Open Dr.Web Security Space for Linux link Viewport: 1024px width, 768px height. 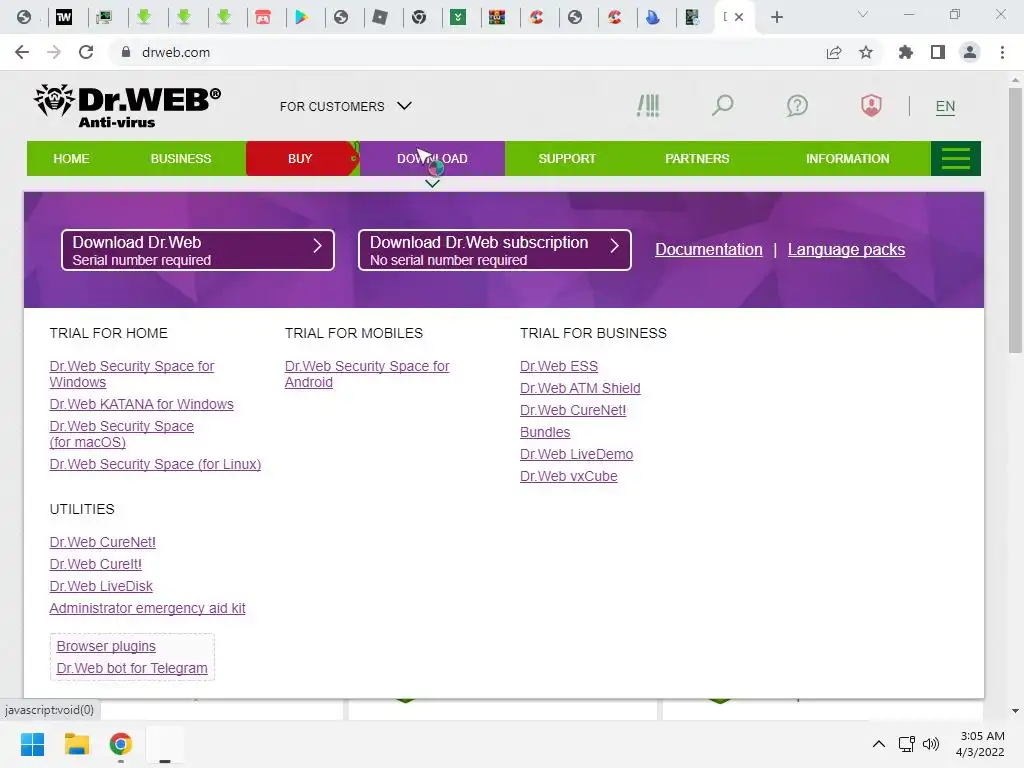point(155,464)
